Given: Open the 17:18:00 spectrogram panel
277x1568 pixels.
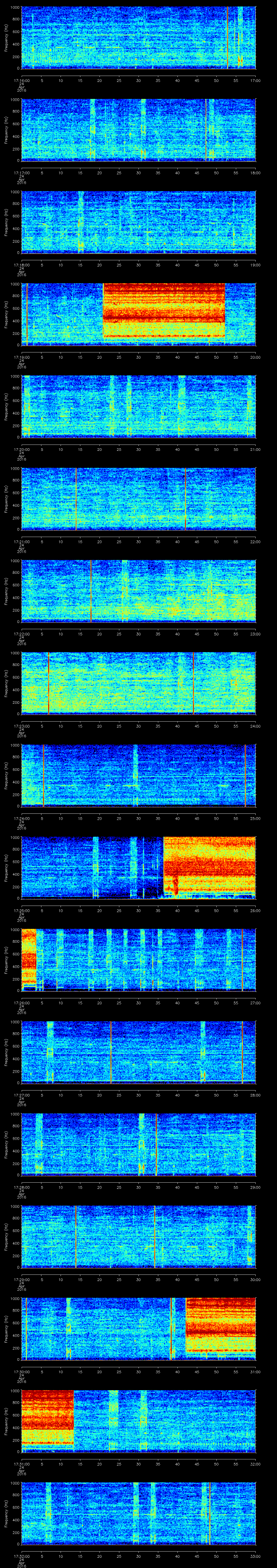Looking at the screenshot, I should [138, 222].
